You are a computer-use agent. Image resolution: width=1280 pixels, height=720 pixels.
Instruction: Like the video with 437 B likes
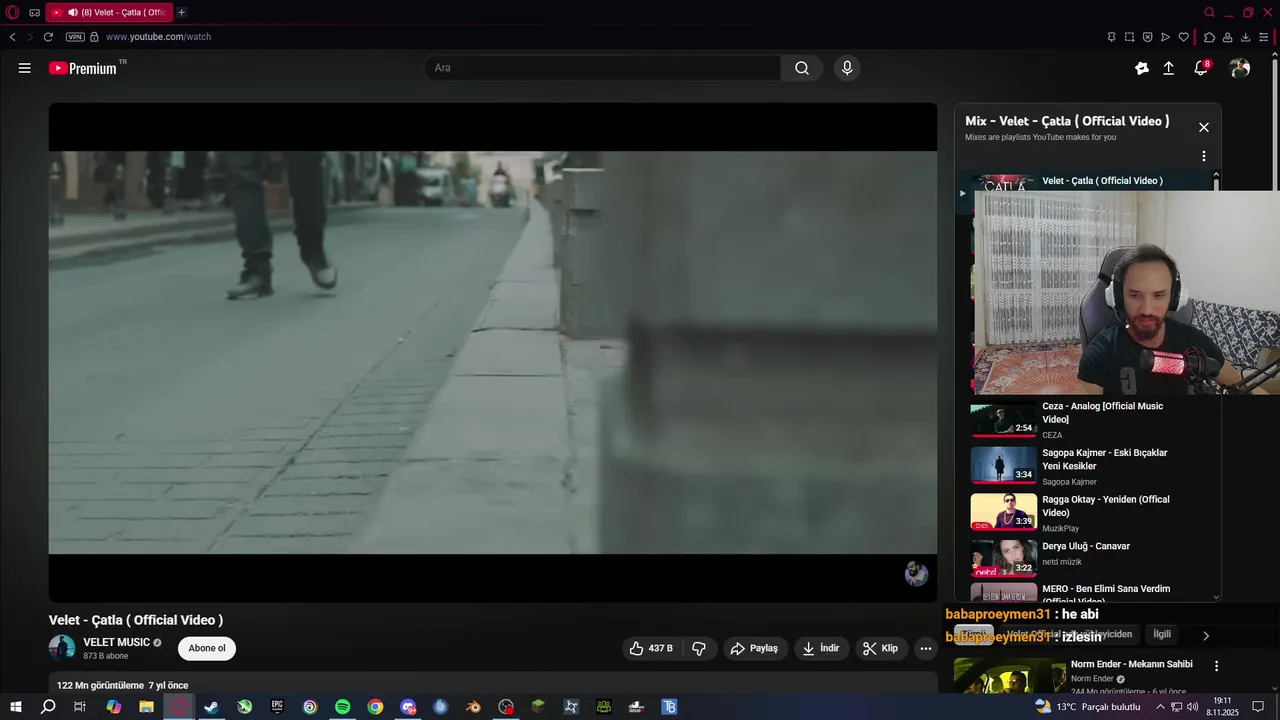click(650, 648)
